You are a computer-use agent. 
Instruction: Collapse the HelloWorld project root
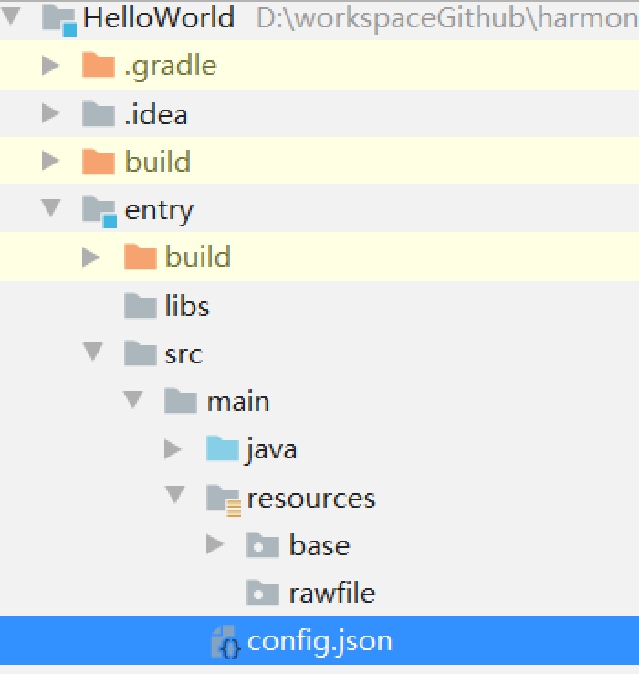click(12, 17)
